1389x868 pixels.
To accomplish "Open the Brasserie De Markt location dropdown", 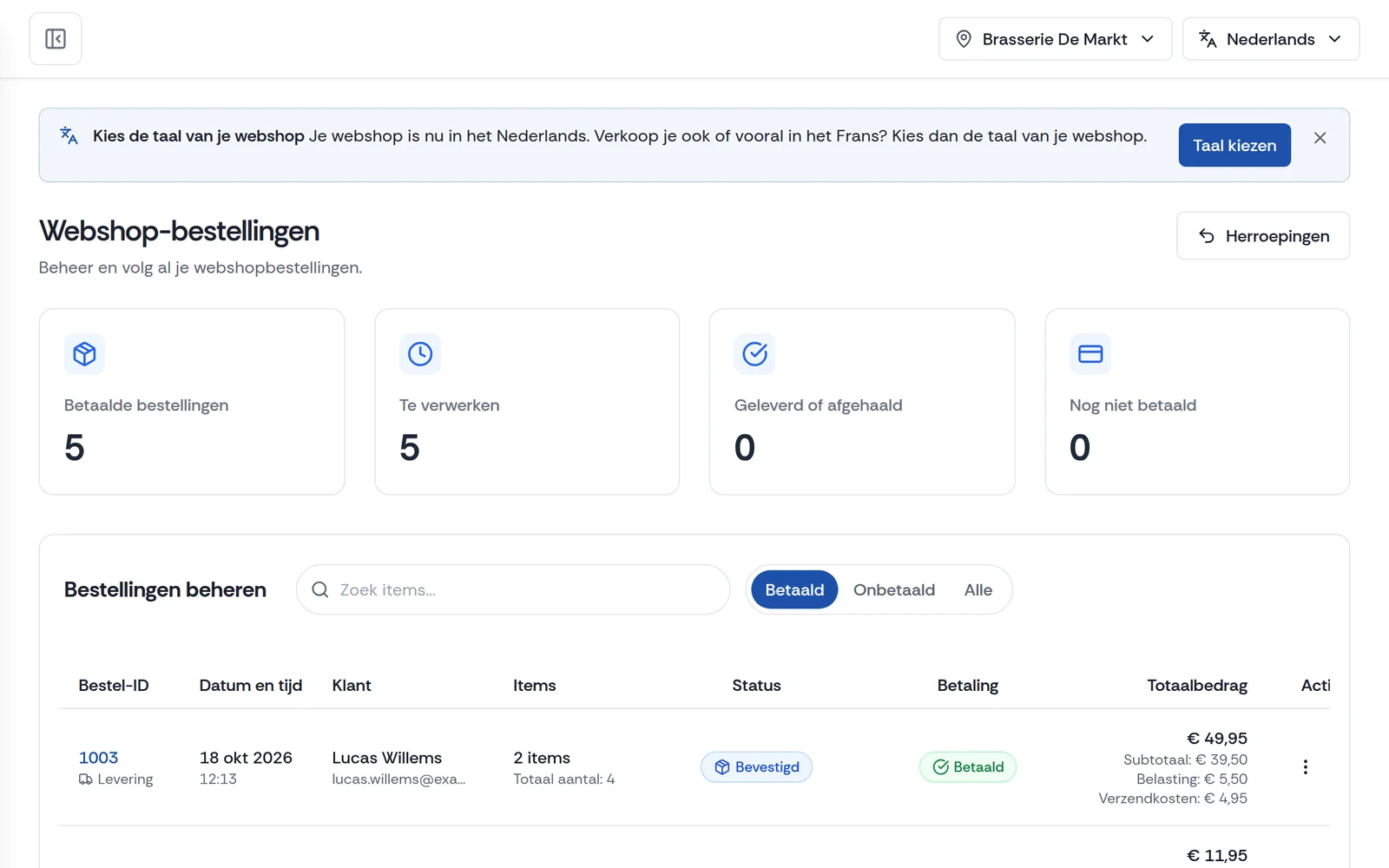I will (x=1055, y=39).
